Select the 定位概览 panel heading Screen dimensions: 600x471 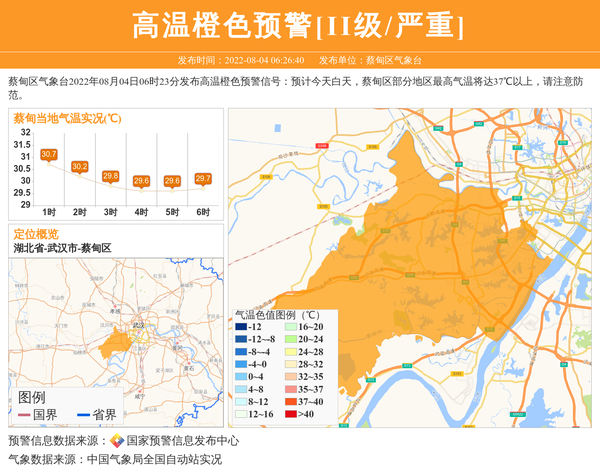(x=36, y=234)
